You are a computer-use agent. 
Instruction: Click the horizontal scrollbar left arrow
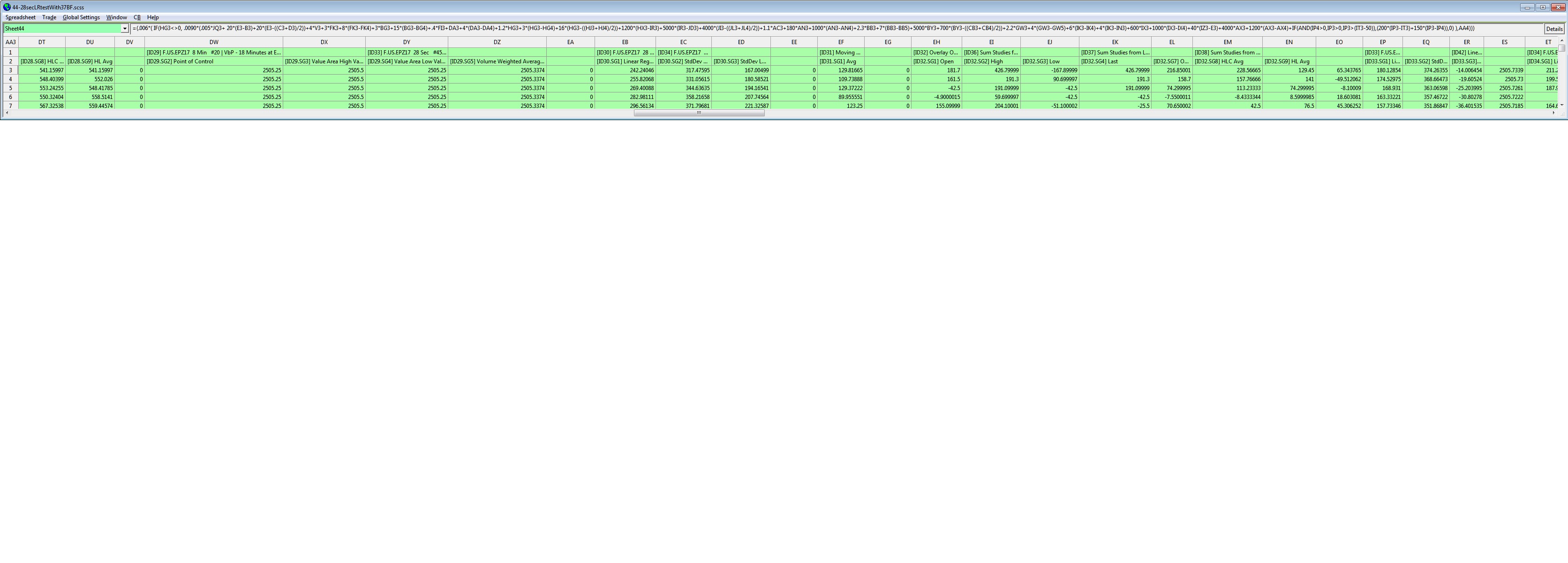(x=7, y=114)
